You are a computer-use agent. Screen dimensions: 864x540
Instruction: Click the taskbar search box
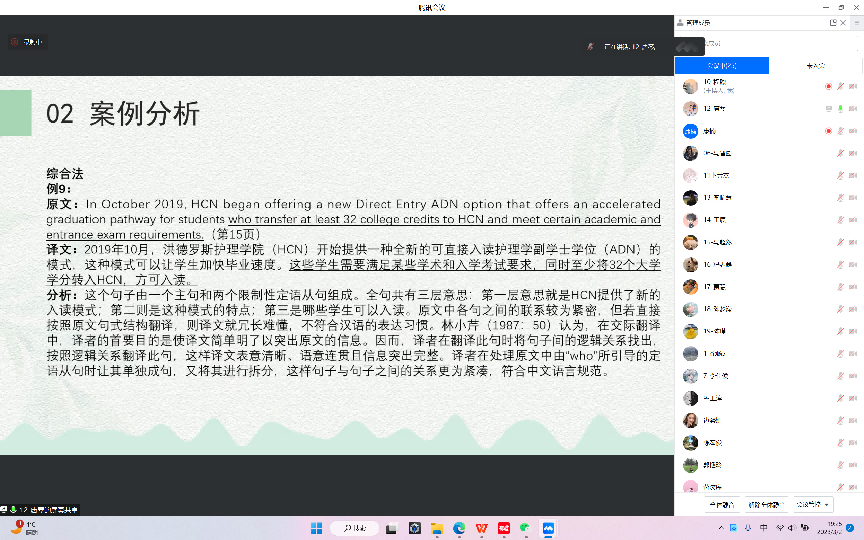(355, 527)
